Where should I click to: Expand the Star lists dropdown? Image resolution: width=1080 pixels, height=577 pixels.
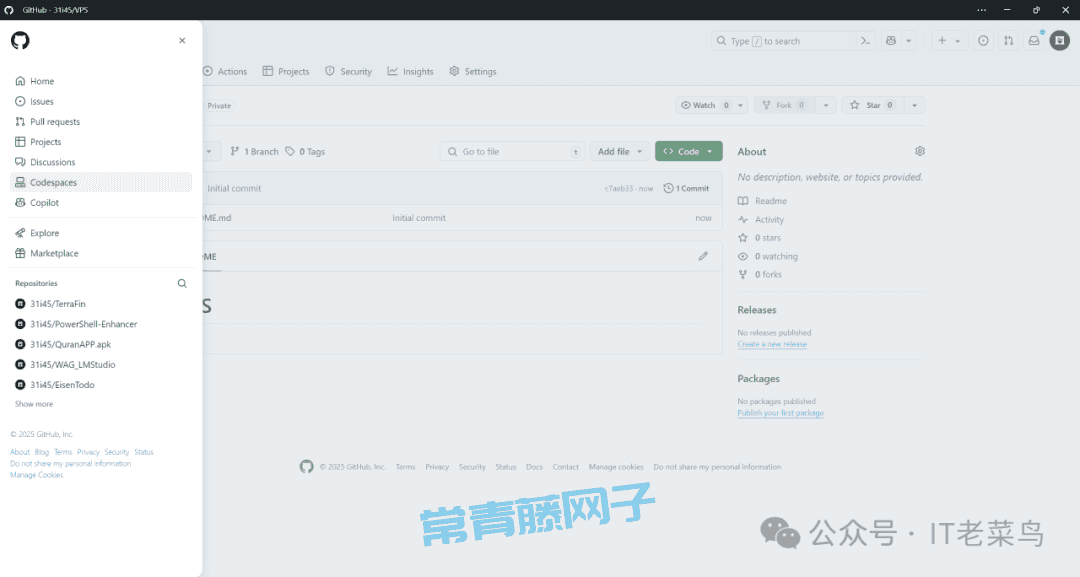(914, 105)
